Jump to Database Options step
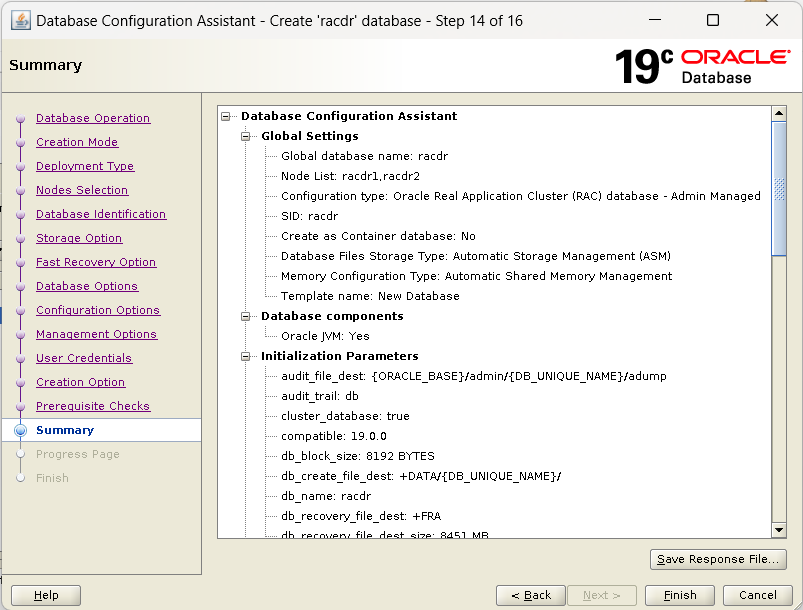 87,286
